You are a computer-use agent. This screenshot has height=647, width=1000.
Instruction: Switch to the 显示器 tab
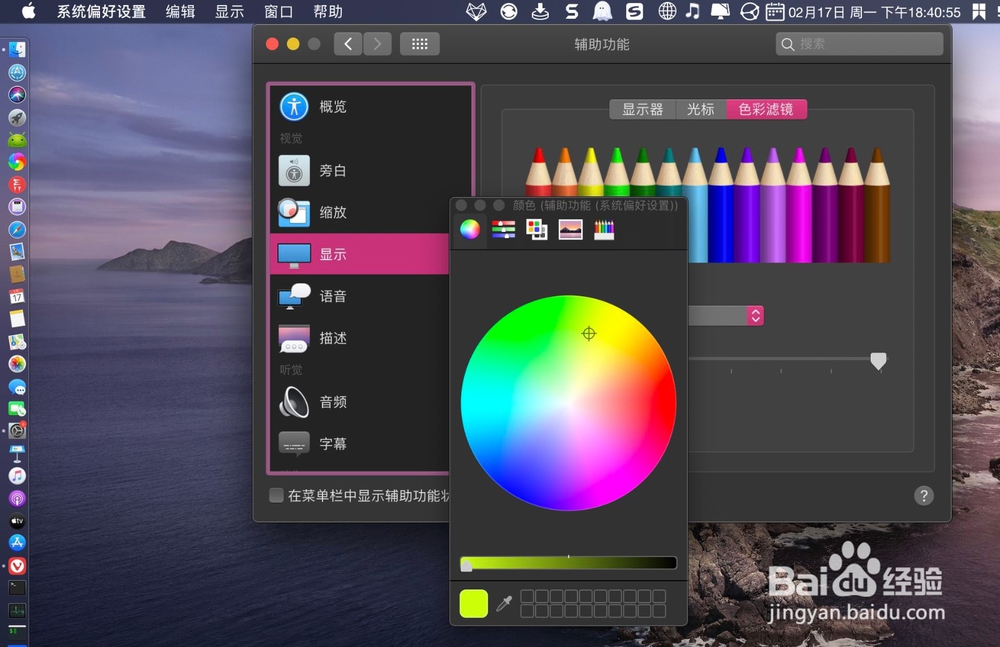[643, 109]
